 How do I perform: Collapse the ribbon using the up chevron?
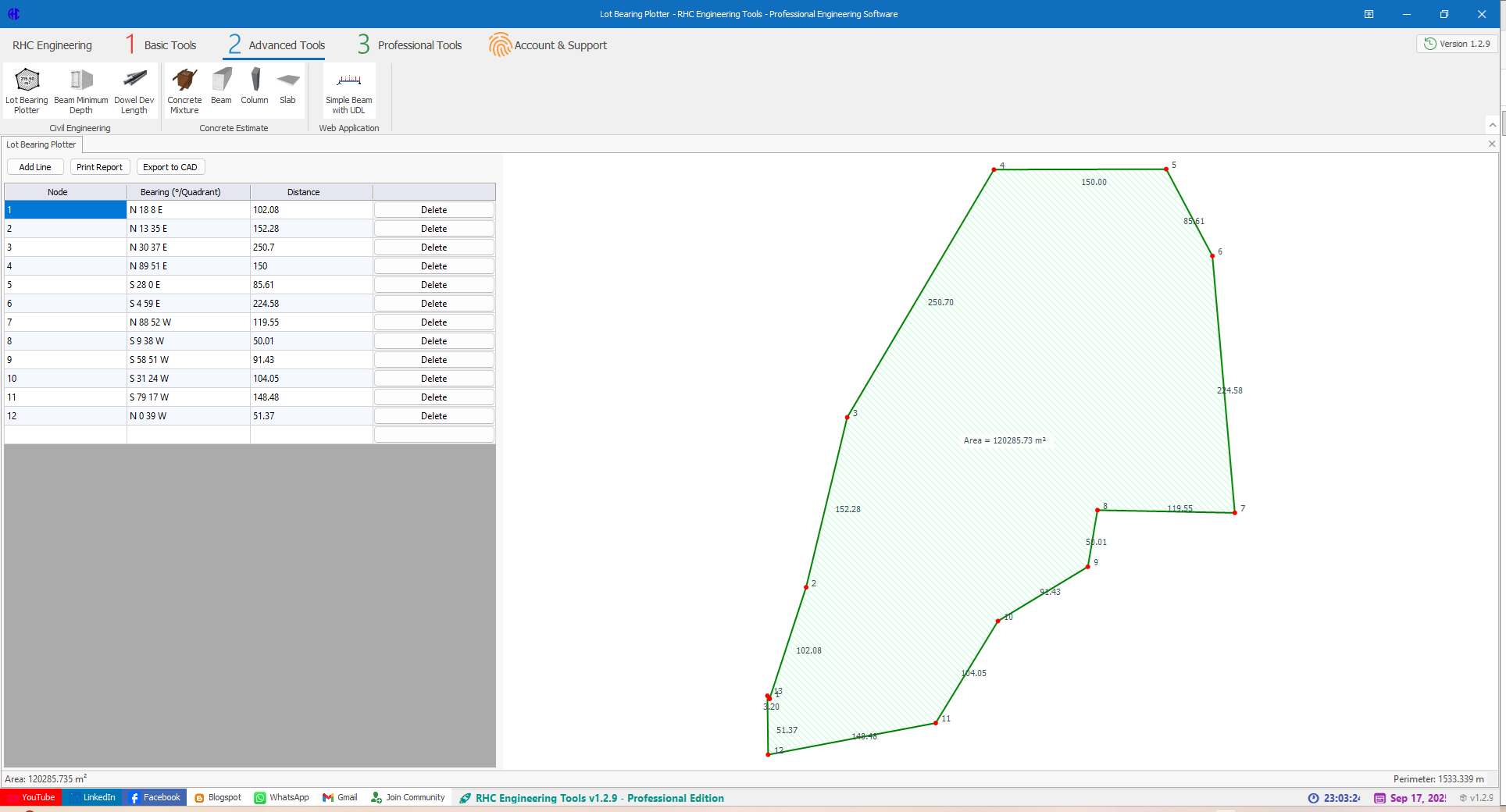(x=1493, y=125)
